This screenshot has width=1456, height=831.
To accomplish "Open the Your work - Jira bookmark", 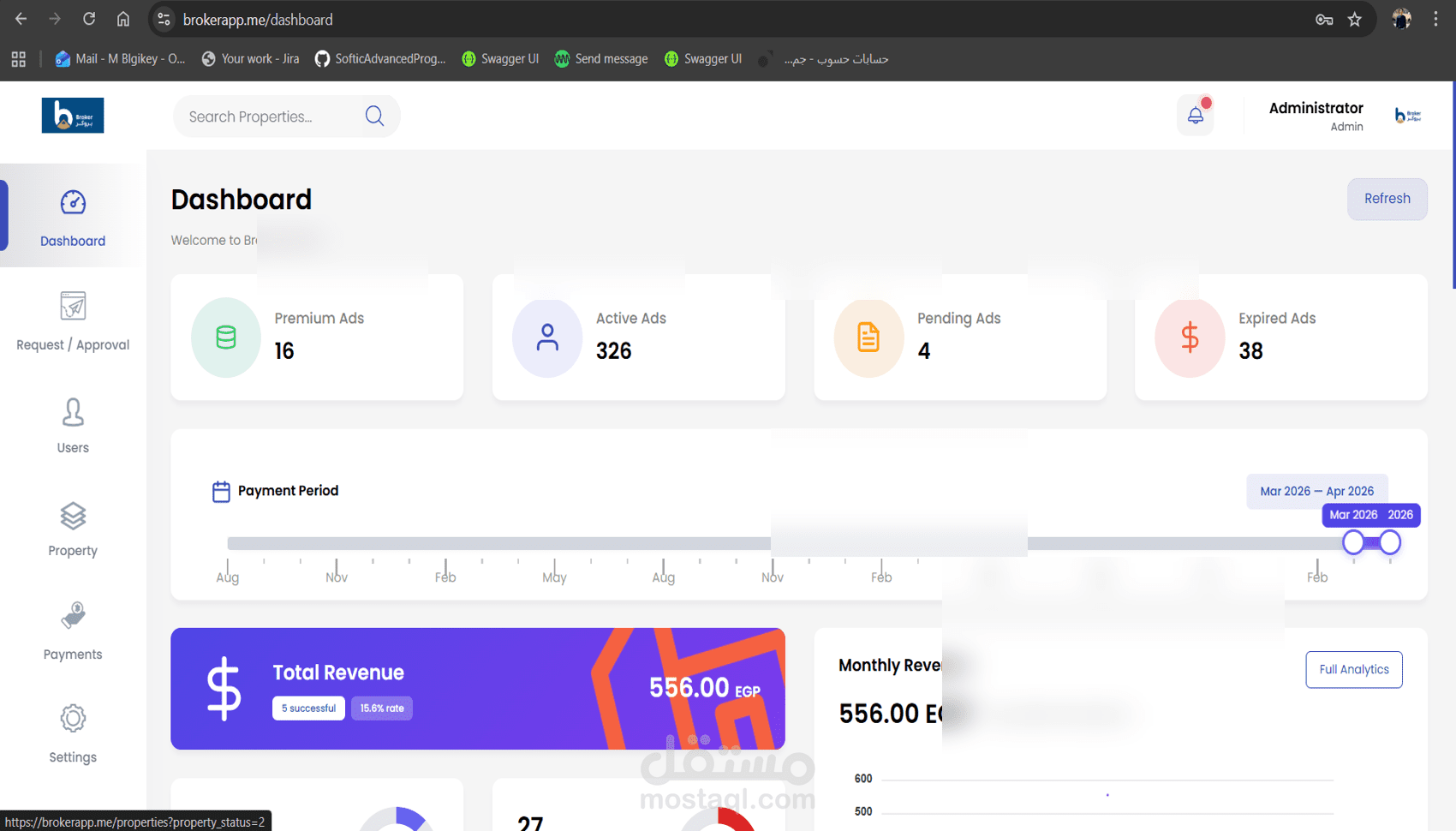I will coord(250,59).
